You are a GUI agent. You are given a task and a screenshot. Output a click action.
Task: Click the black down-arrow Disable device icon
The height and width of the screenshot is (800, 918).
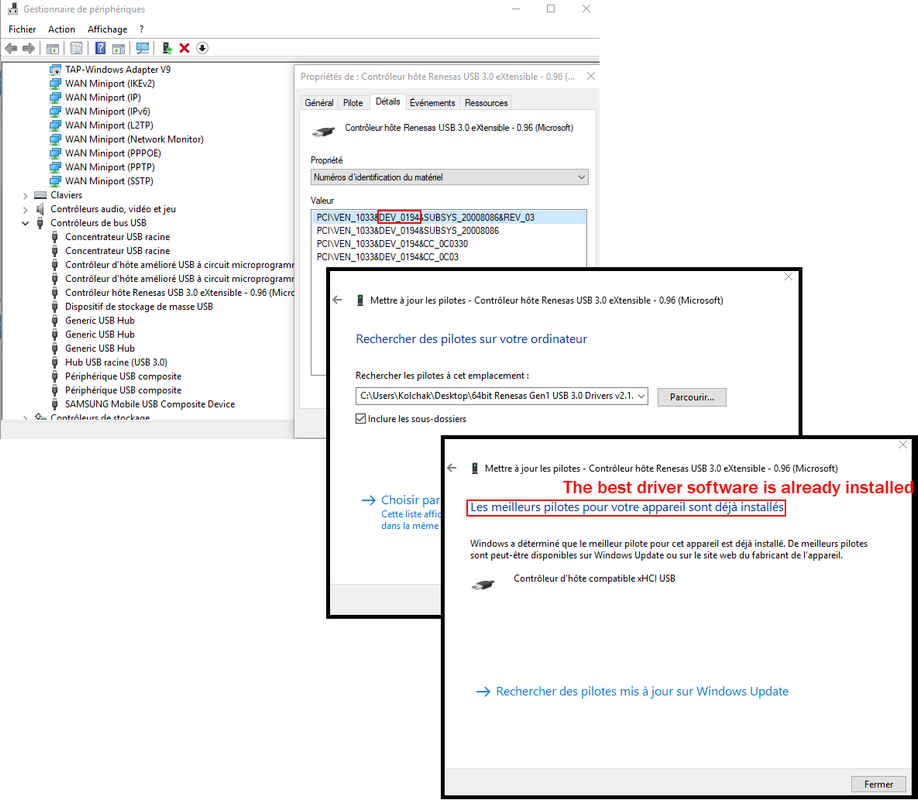pos(202,48)
